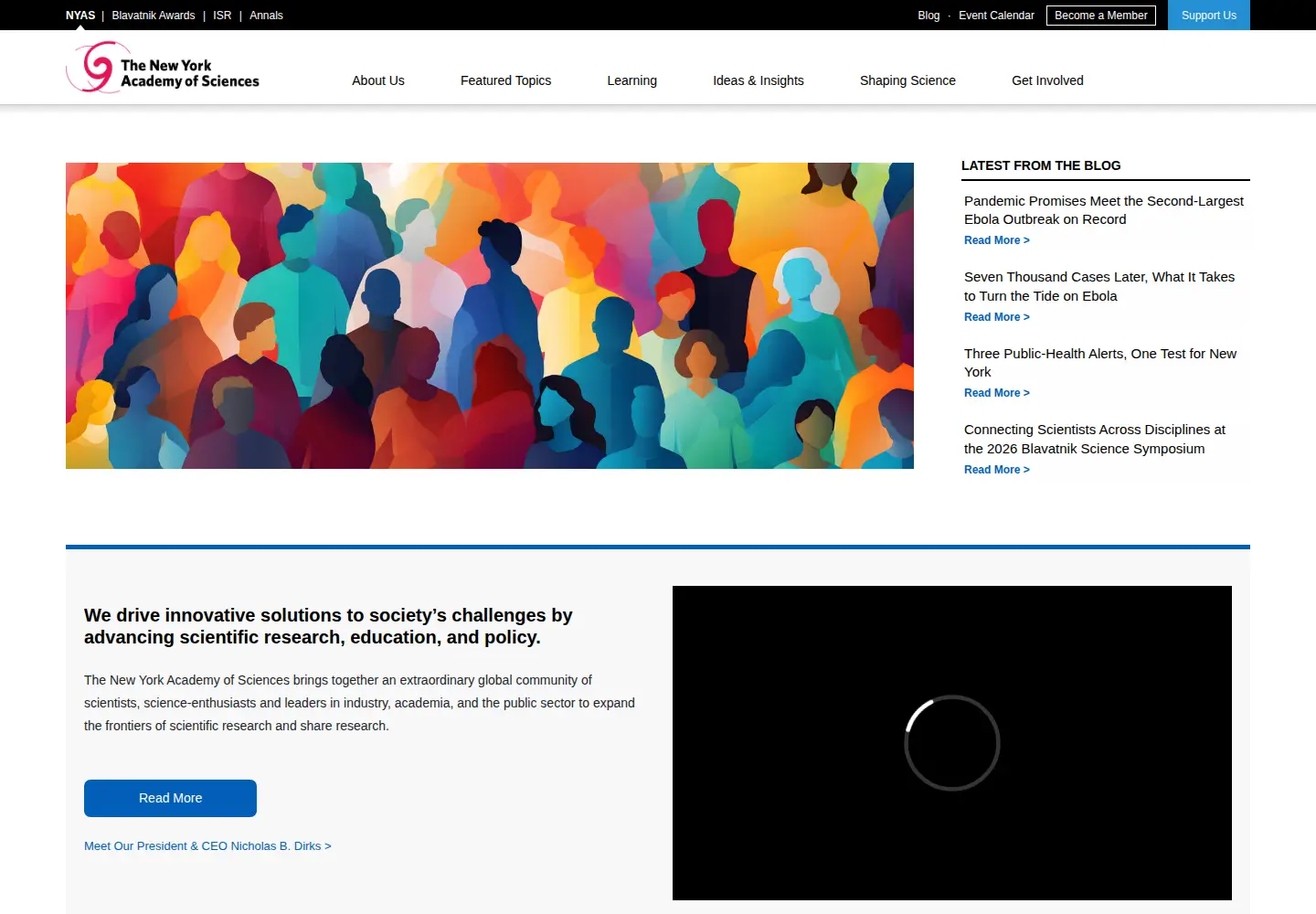Go to Blavatnik Awards site
The width and height of the screenshot is (1316, 914).
click(154, 16)
